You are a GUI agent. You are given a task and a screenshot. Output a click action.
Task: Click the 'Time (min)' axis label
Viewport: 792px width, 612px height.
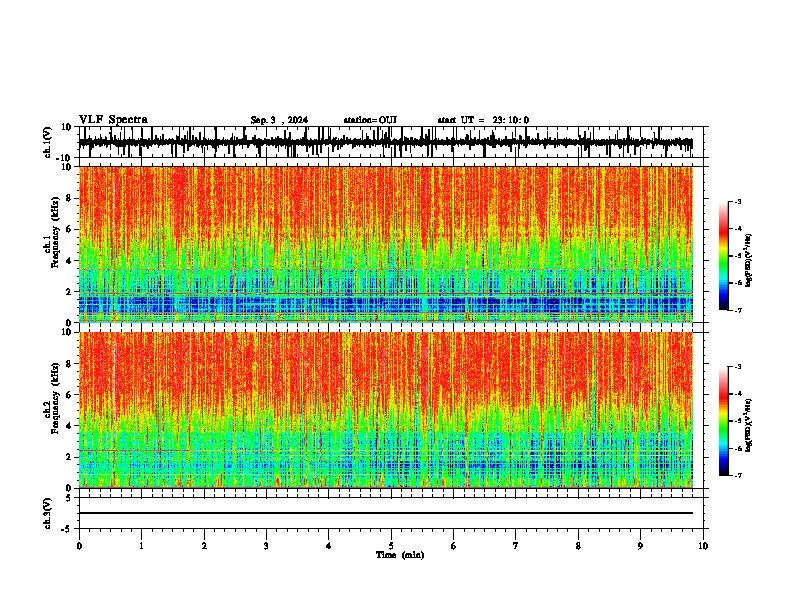pos(400,555)
